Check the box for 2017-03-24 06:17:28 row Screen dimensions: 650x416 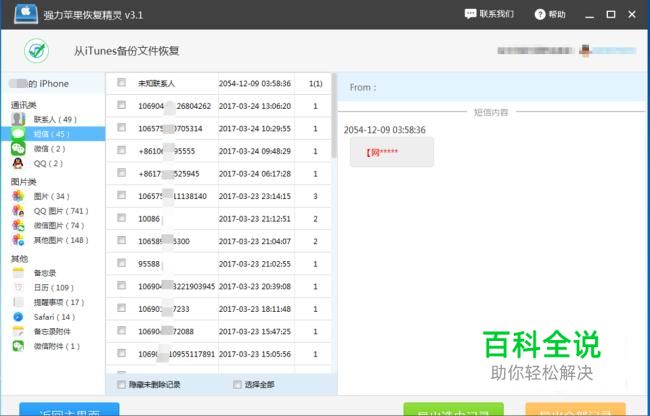(121, 173)
